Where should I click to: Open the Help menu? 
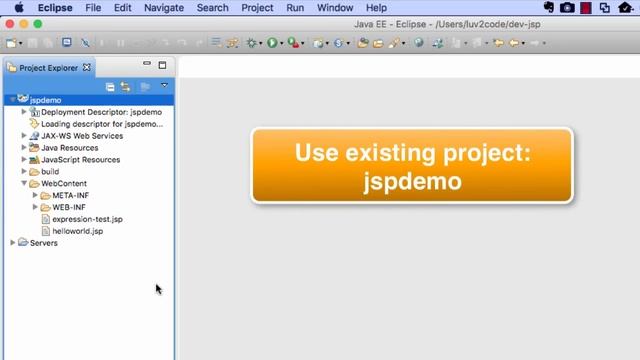376,8
